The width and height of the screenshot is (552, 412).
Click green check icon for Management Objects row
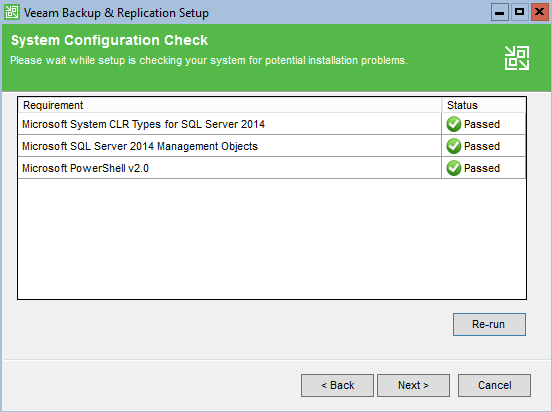[453, 146]
